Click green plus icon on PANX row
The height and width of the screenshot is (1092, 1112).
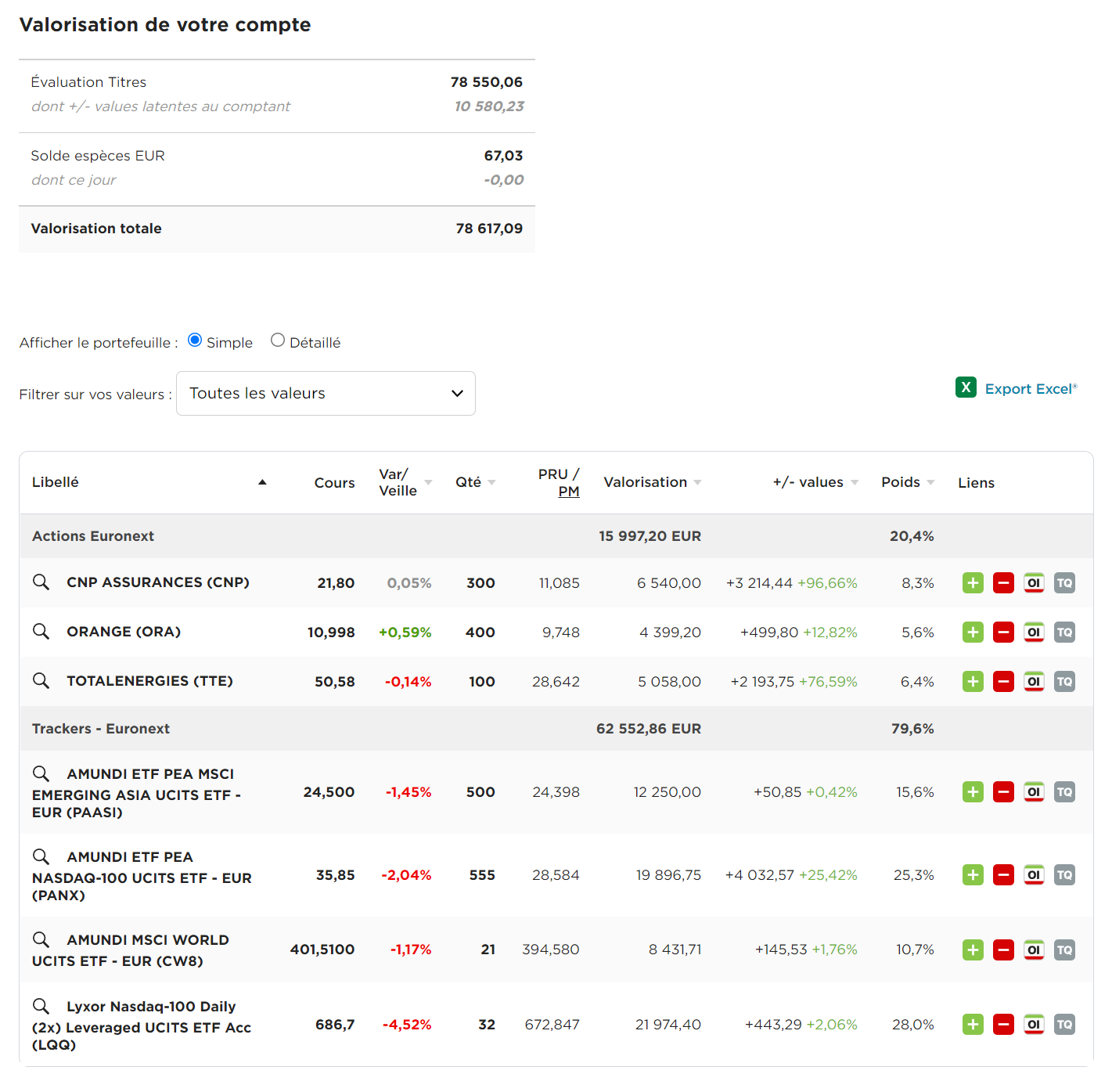pos(973,875)
